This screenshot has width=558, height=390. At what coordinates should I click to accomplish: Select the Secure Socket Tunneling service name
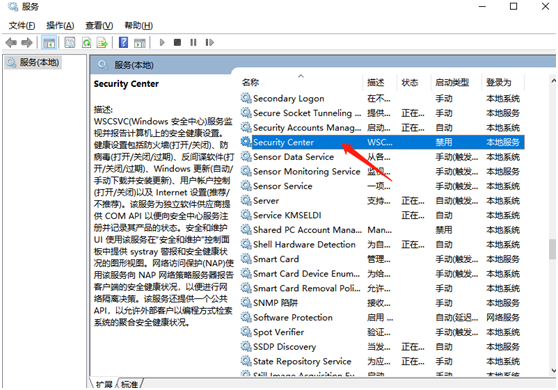(307, 113)
